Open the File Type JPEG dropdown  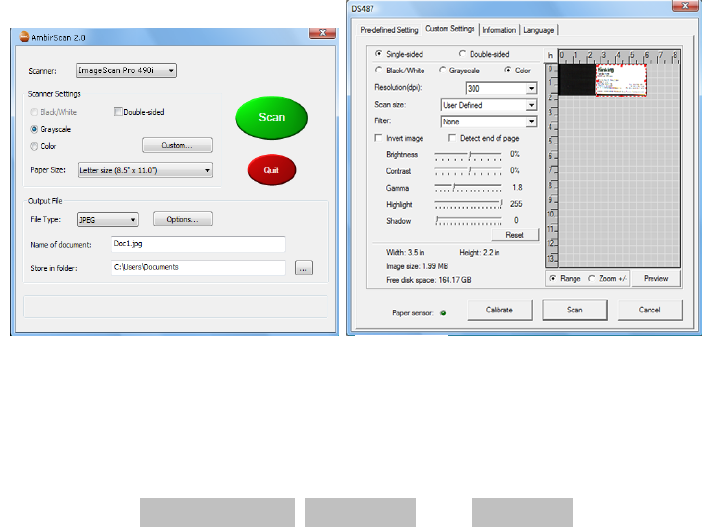coord(107,219)
